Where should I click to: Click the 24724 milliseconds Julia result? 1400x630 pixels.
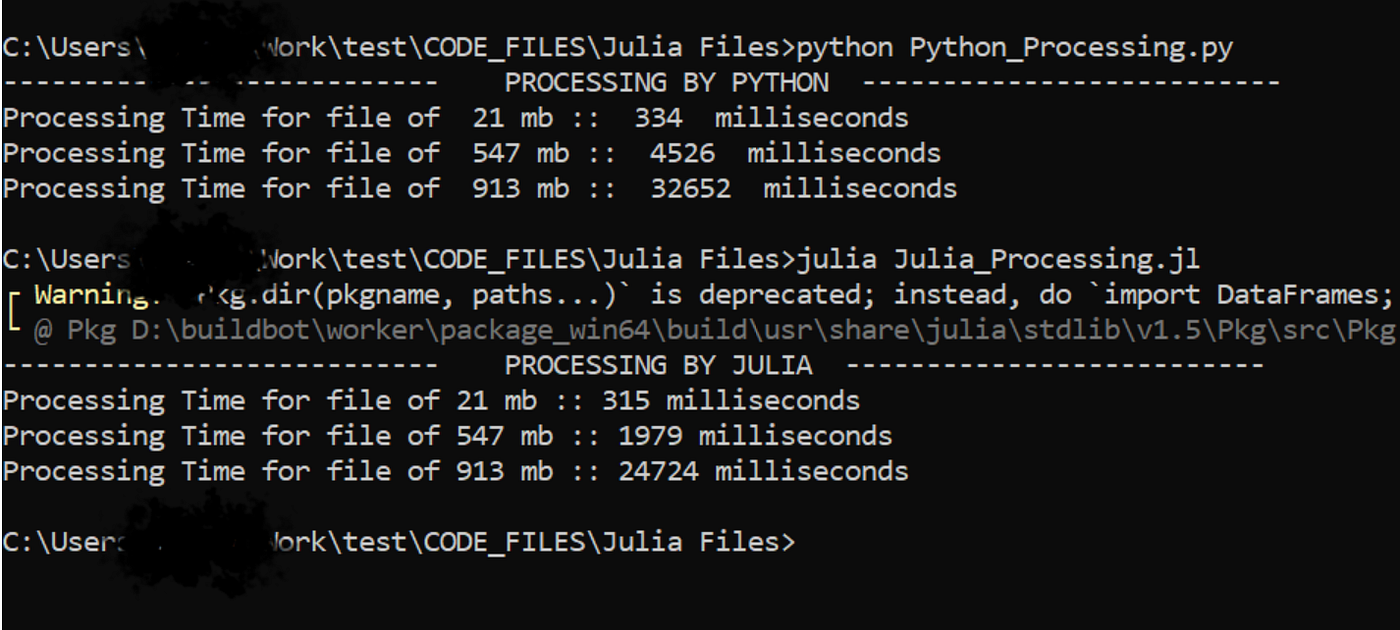pos(763,471)
